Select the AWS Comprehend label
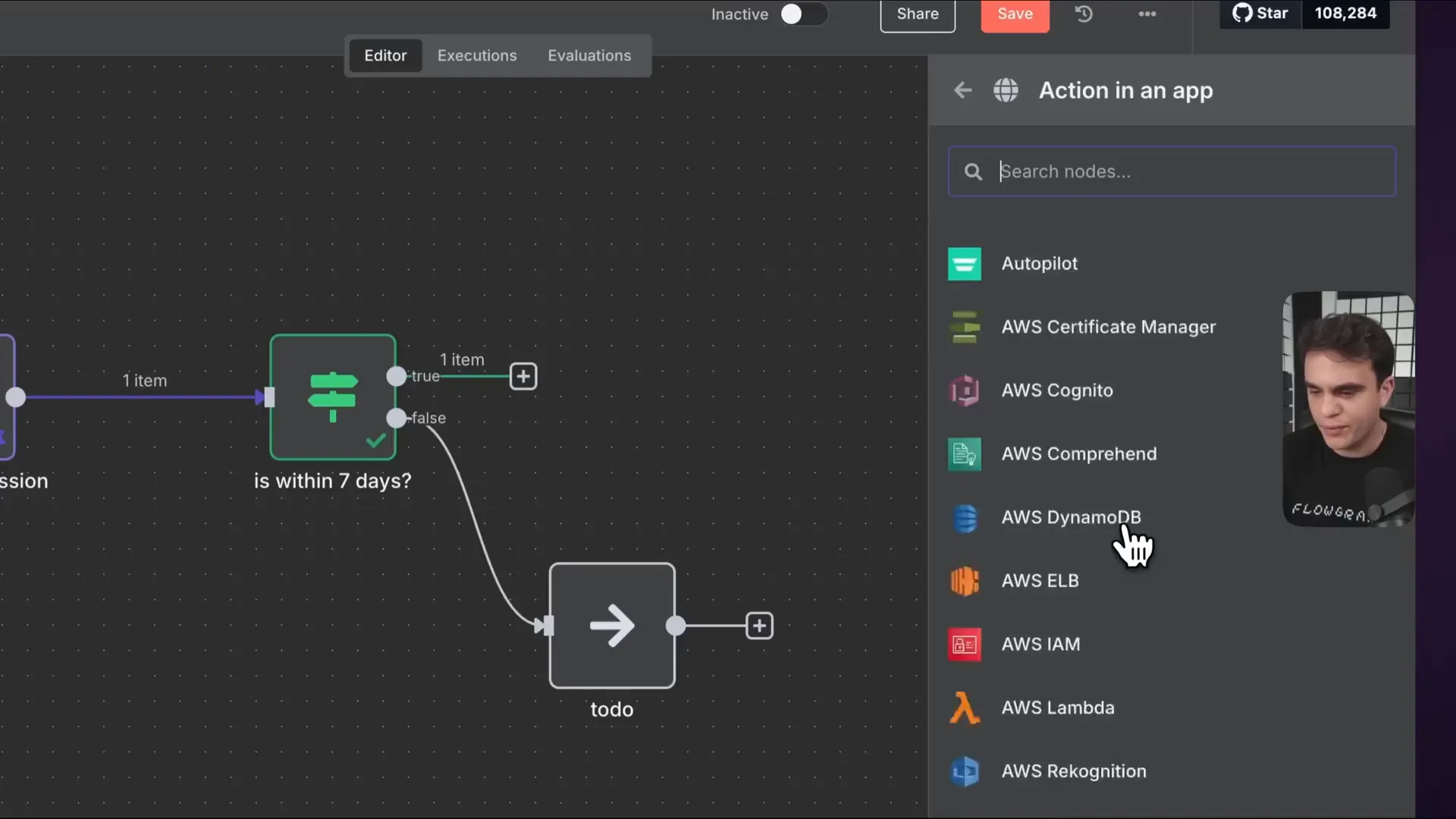The width and height of the screenshot is (1456, 819). [x=1079, y=454]
